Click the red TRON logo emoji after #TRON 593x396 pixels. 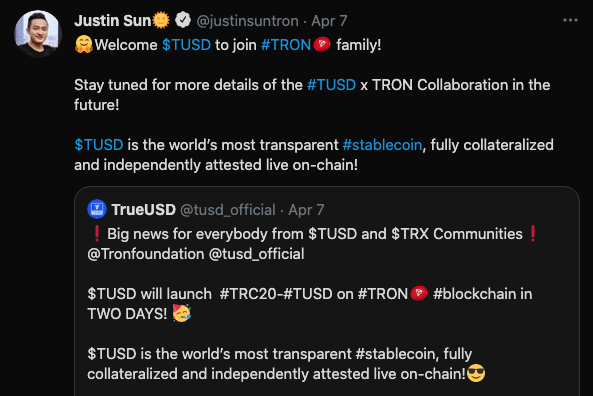click(x=322, y=44)
